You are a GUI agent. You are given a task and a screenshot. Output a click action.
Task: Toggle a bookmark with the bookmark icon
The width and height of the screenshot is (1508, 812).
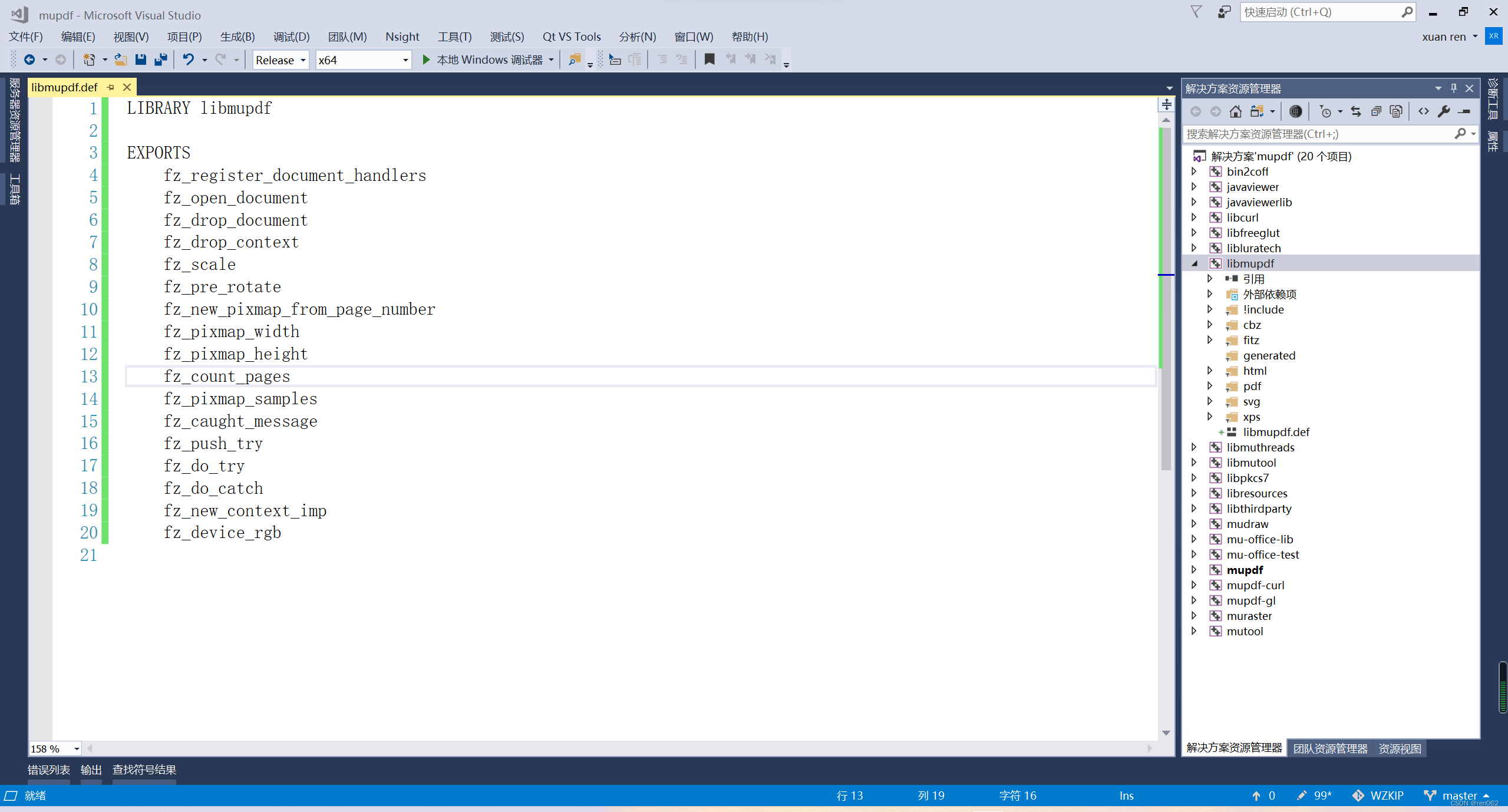[x=709, y=59]
